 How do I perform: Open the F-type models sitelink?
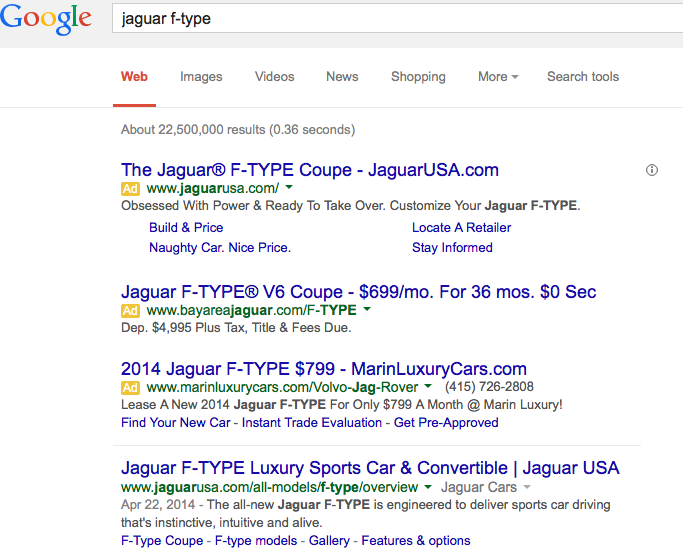pos(256,541)
